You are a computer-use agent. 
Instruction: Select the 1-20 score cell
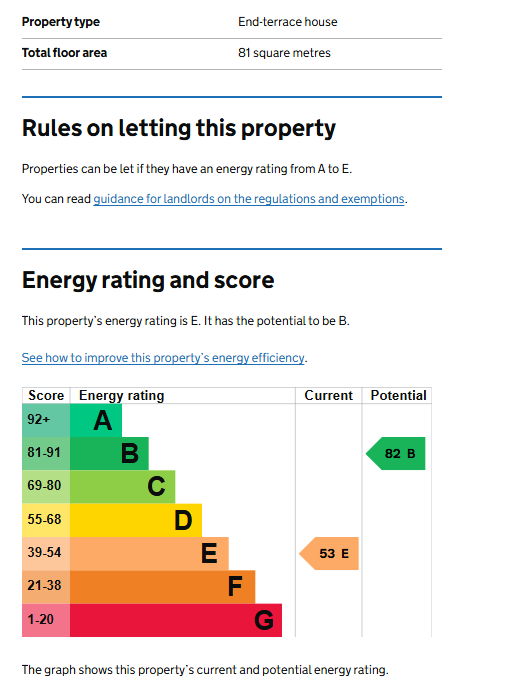pos(46,620)
